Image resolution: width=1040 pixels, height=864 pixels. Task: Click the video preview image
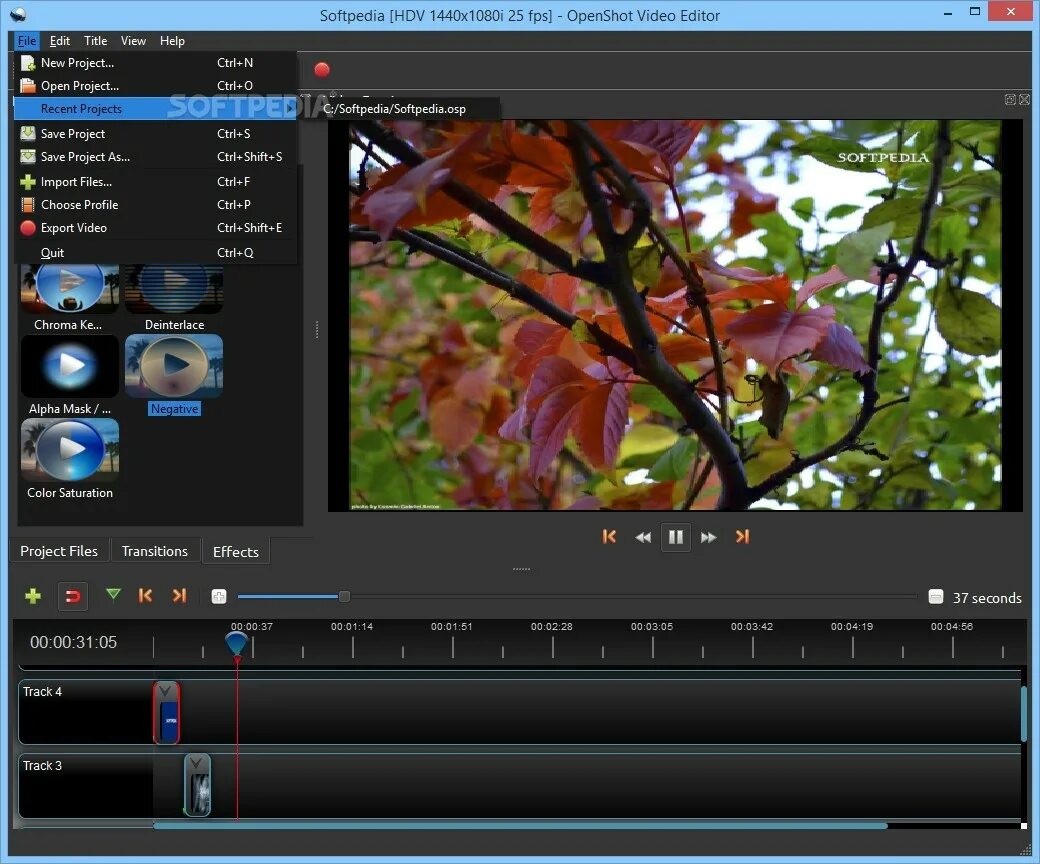coord(675,315)
